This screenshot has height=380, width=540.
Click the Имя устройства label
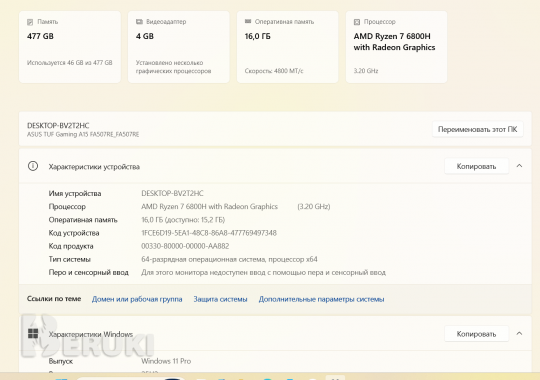click(75, 193)
